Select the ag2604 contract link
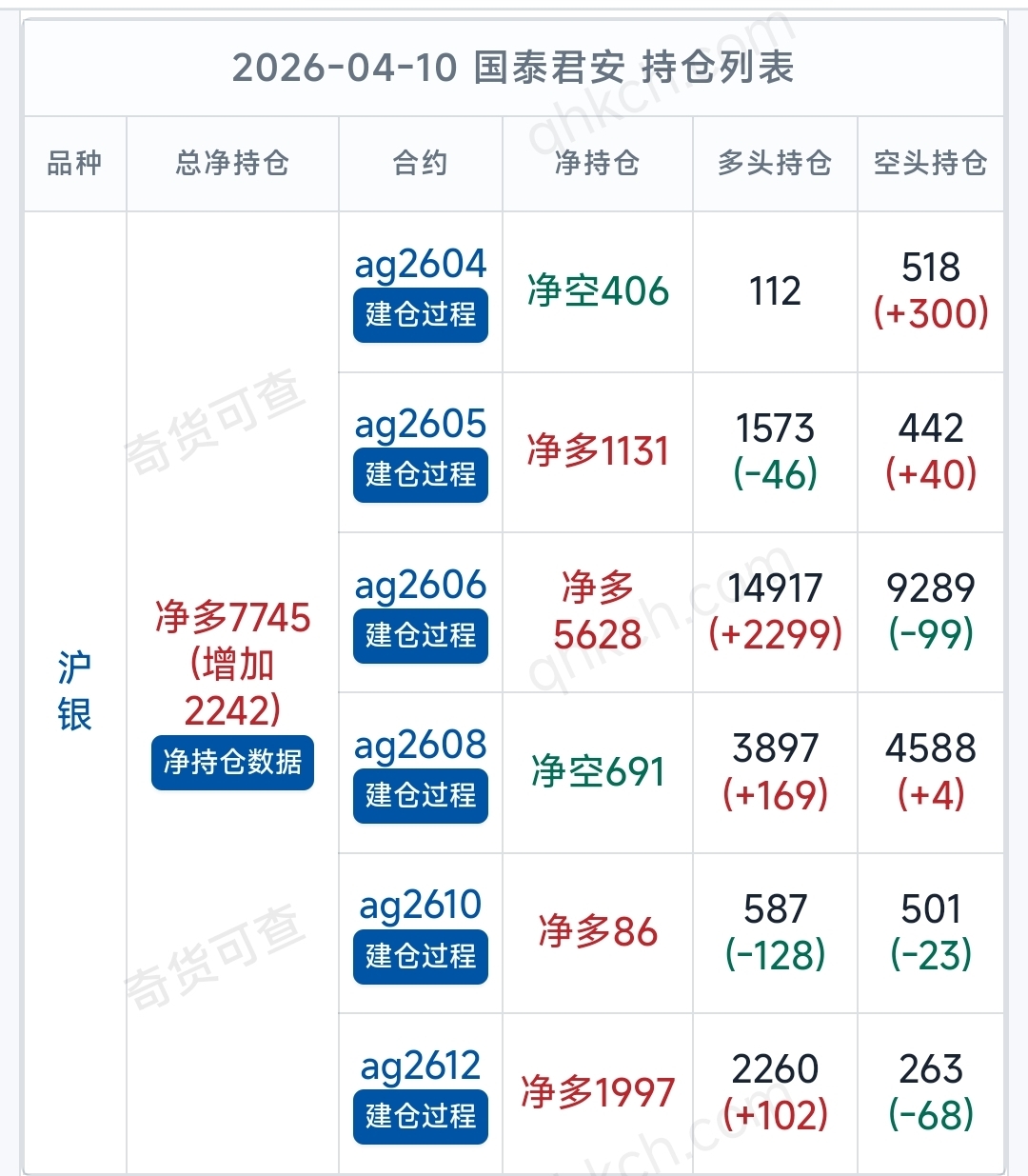The height and width of the screenshot is (1176, 1028). (x=420, y=264)
